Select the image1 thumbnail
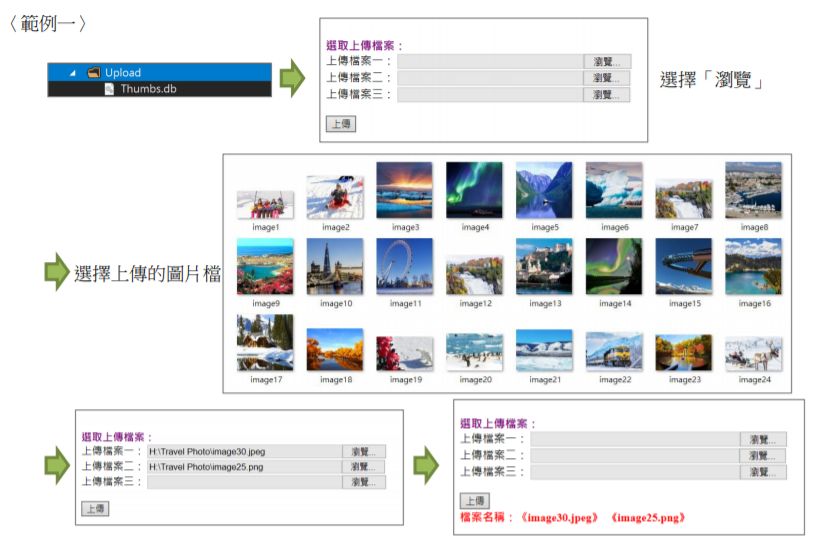 coord(265,204)
